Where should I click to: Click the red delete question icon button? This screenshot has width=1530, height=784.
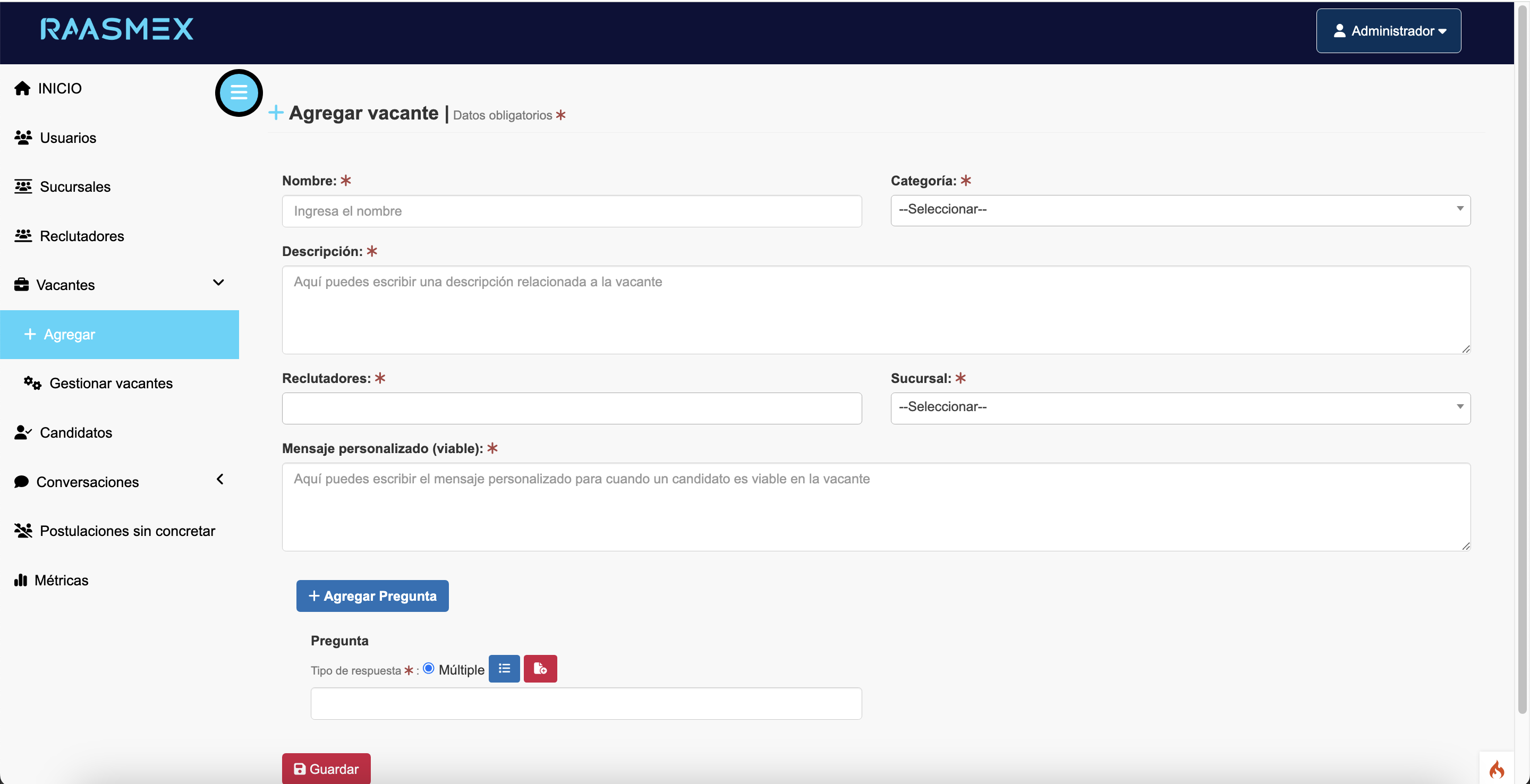pos(540,669)
